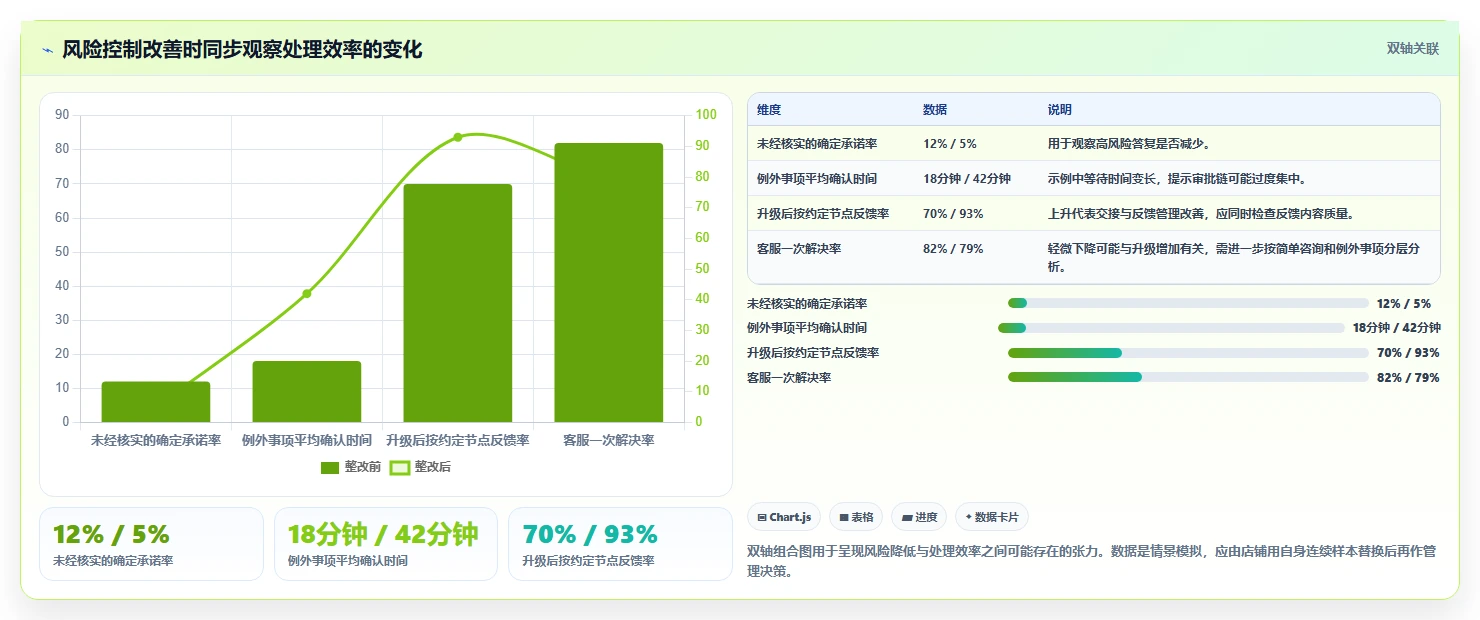Click the progress bar for 客服一次解决率
Image resolution: width=1480 pixels, height=620 pixels.
click(1188, 377)
